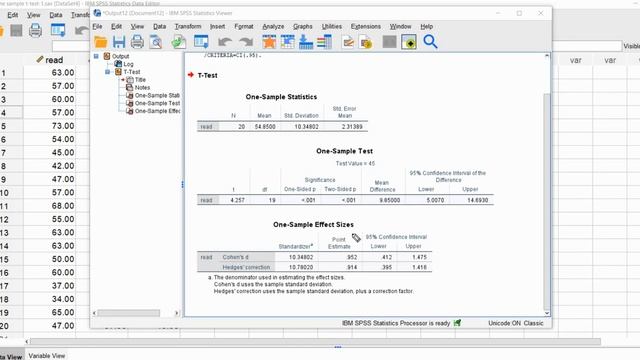Open the Transform menu in Viewer
640x360 pixels.
(188, 26)
